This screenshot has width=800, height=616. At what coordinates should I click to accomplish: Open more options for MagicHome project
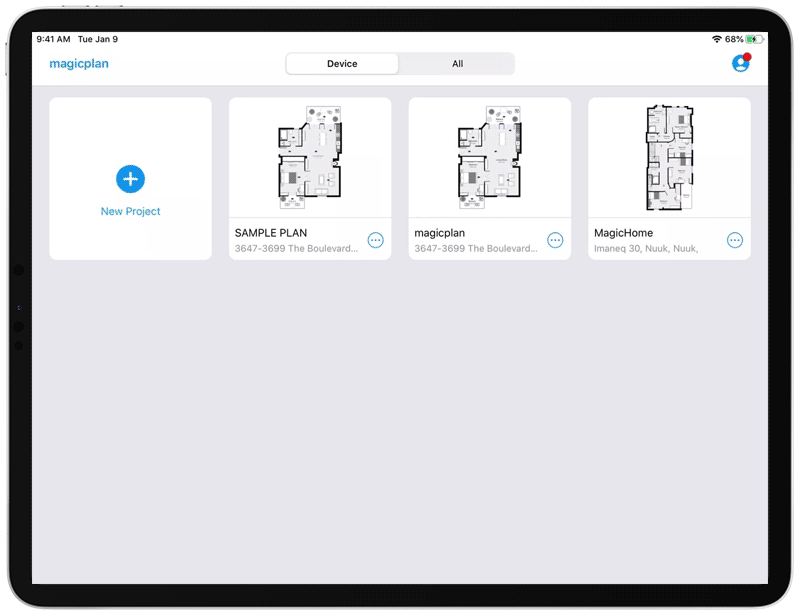point(735,240)
